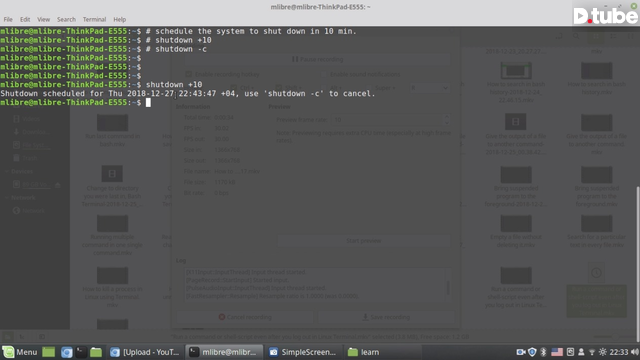The width and height of the screenshot is (640, 360).
Task: Switch to the Upload - YouTube window
Action: tap(145, 352)
